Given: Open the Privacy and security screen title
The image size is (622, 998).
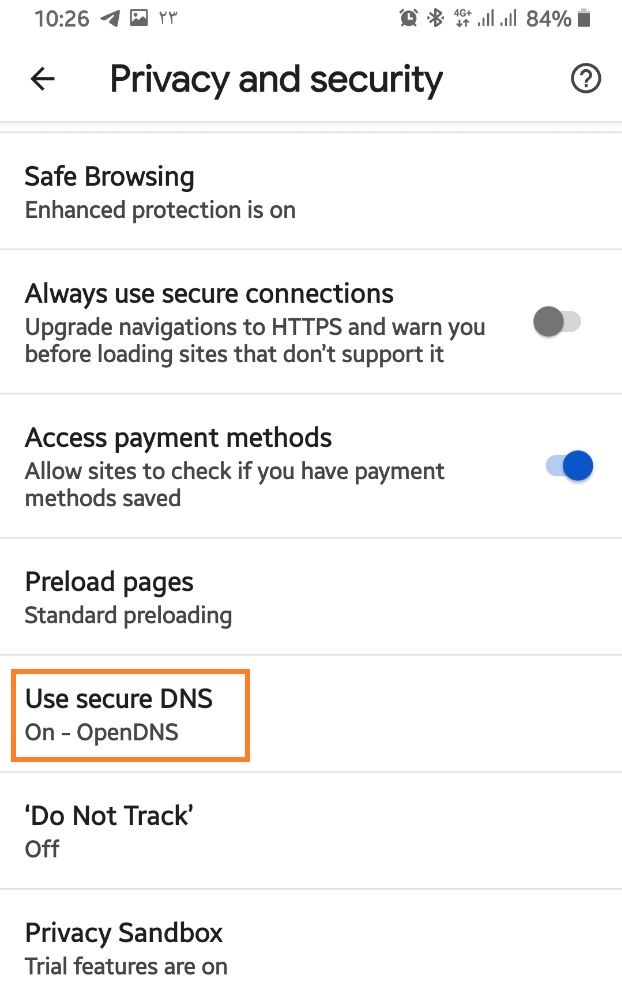Looking at the screenshot, I should point(276,79).
